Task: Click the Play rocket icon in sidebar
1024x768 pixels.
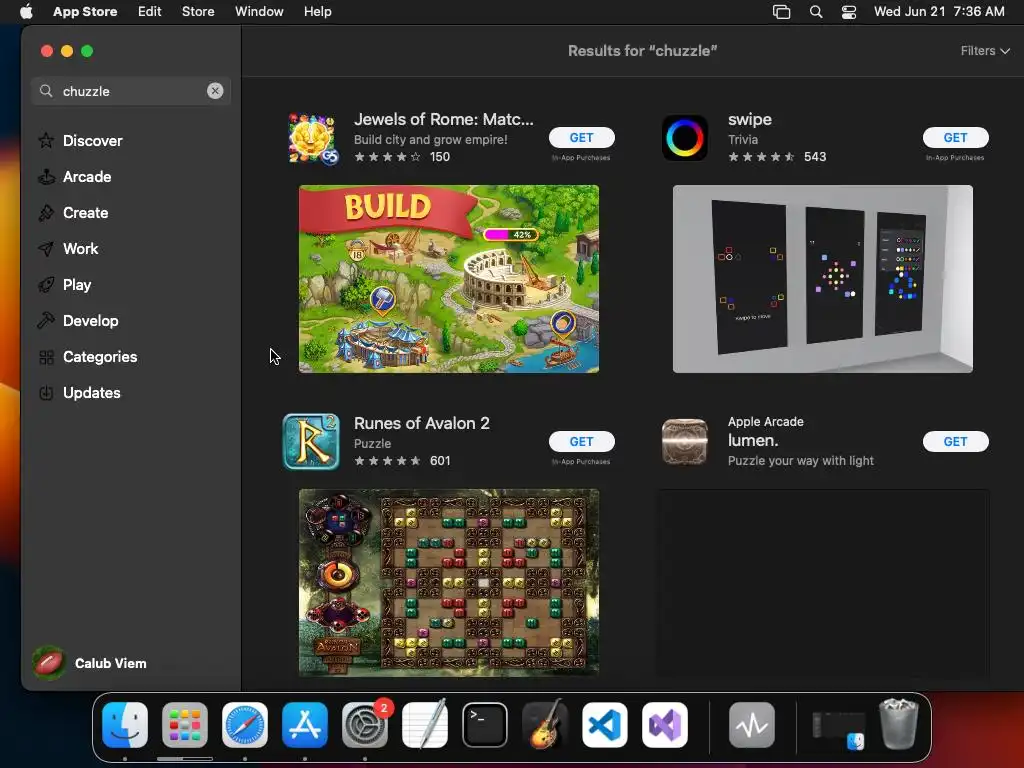Action: (x=46, y=284)
